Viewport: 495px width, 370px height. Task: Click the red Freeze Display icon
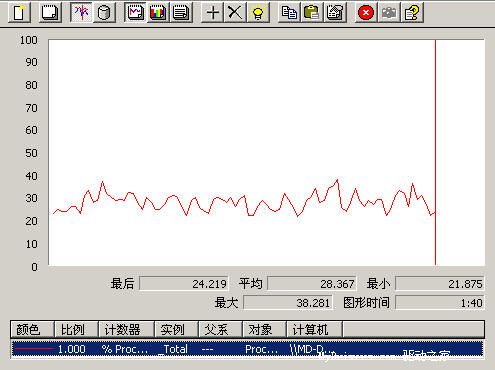click(x=366, y=13)
